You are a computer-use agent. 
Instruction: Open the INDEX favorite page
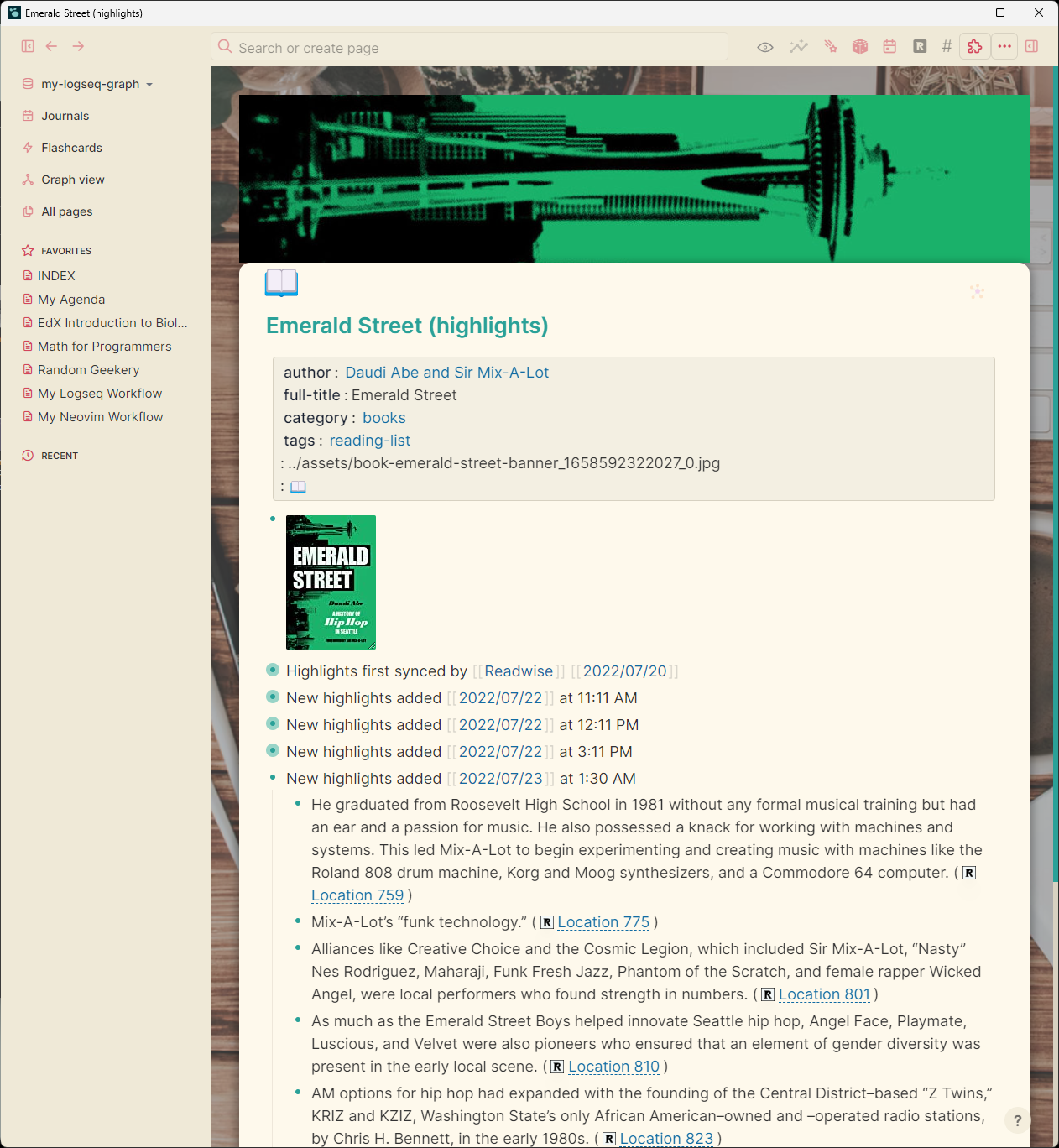[56, 276]
